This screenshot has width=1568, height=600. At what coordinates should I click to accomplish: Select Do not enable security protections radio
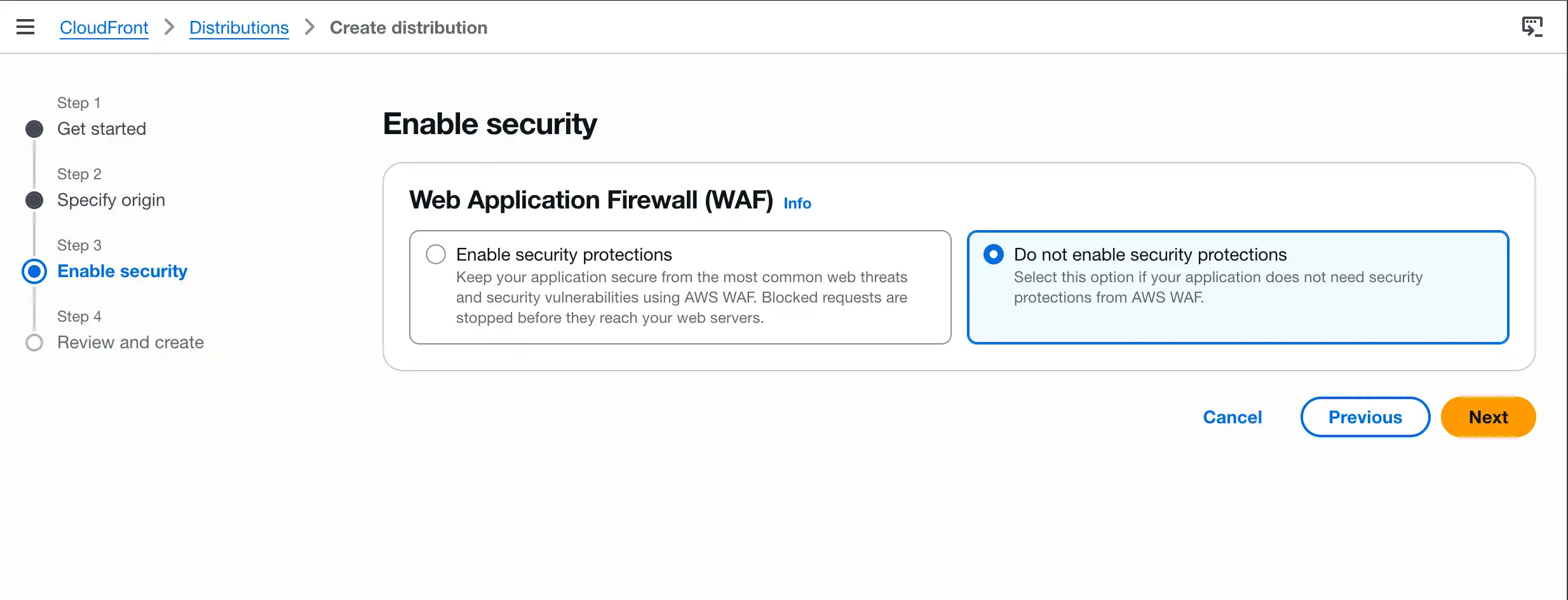994,254
